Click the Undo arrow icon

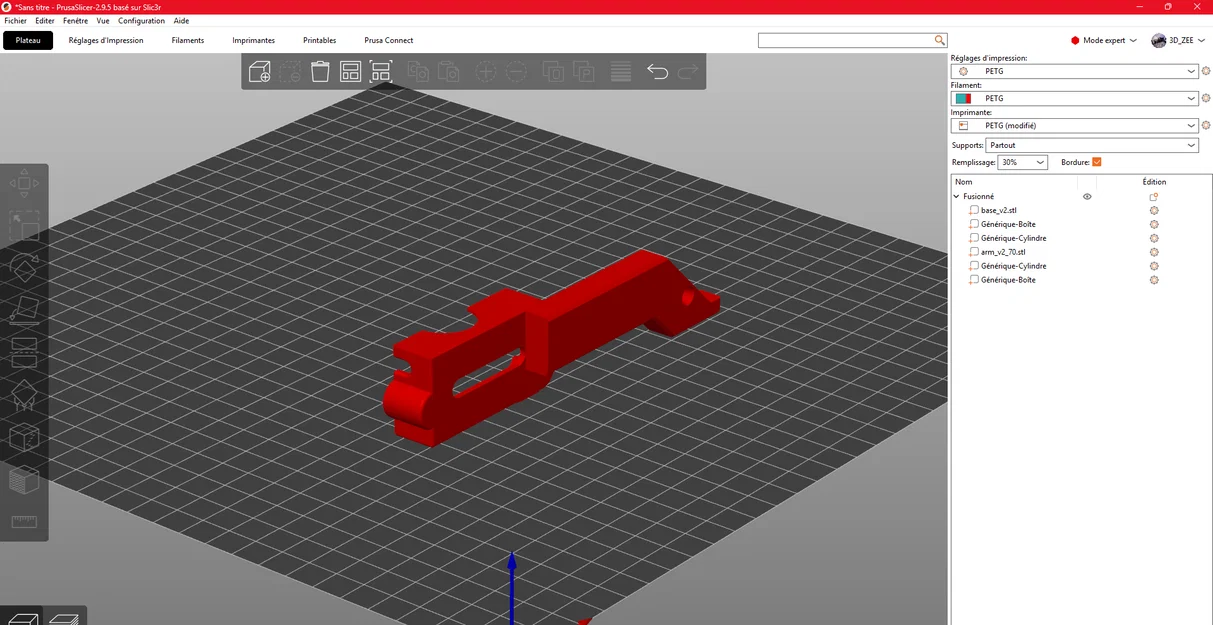[657, 71]
